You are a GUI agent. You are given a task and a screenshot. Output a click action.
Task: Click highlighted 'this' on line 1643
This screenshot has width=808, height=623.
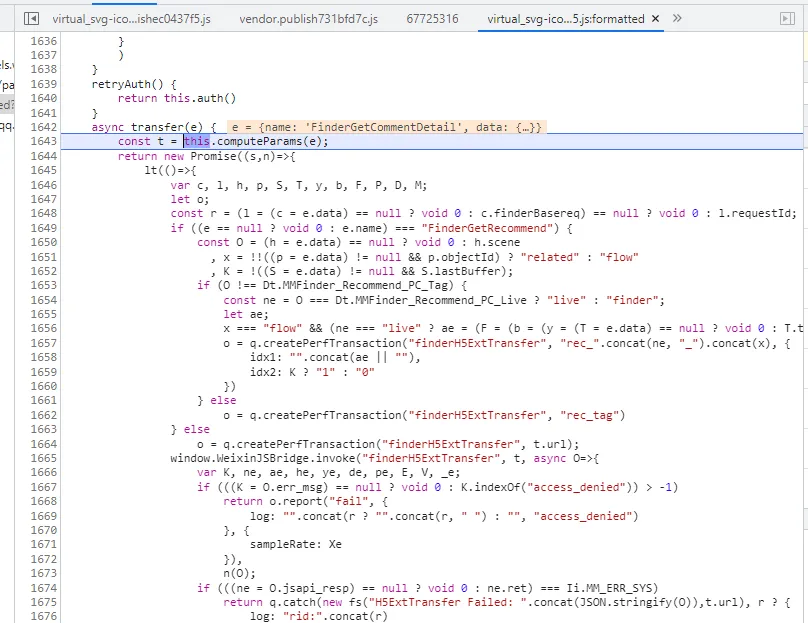click(x=197, y=141)
